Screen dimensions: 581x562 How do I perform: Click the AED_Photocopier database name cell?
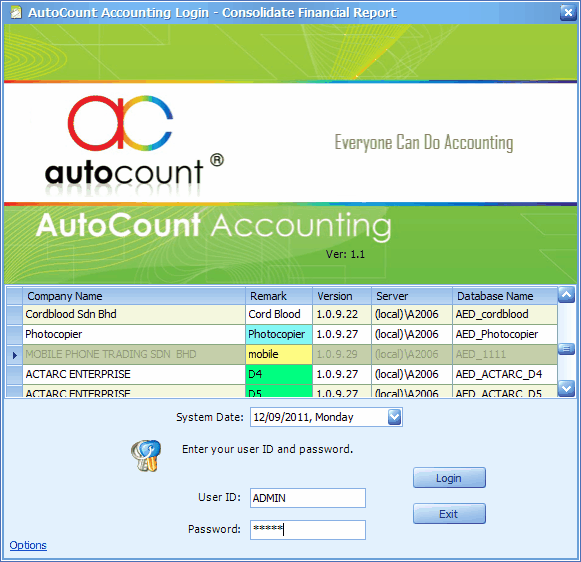[505, 335]
